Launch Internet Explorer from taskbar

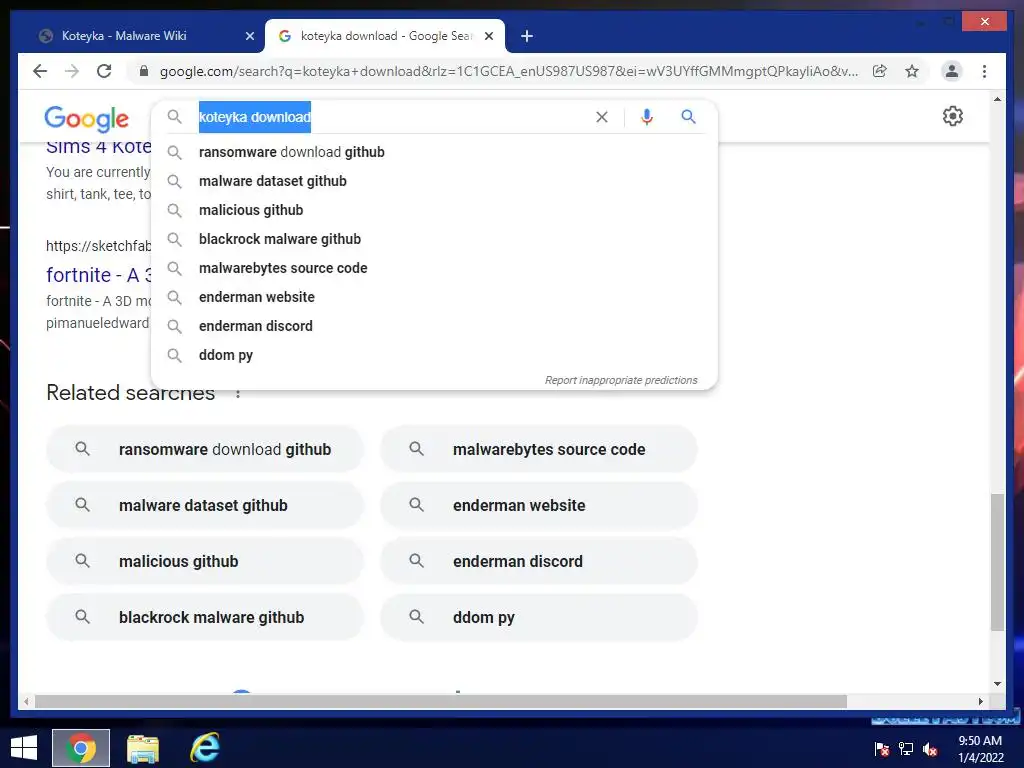[205, 748]
